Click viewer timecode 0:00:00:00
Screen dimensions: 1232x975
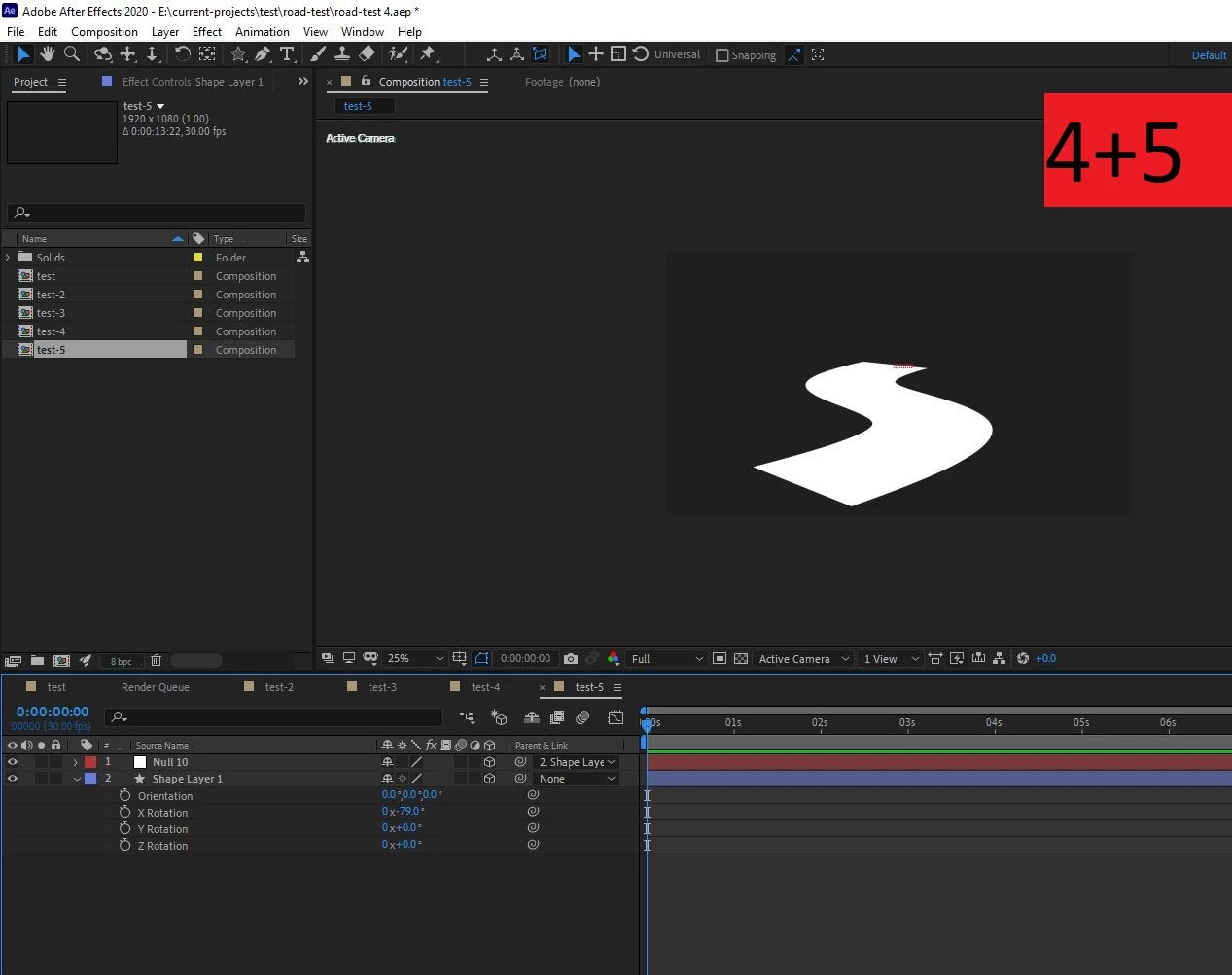(525, 658)
